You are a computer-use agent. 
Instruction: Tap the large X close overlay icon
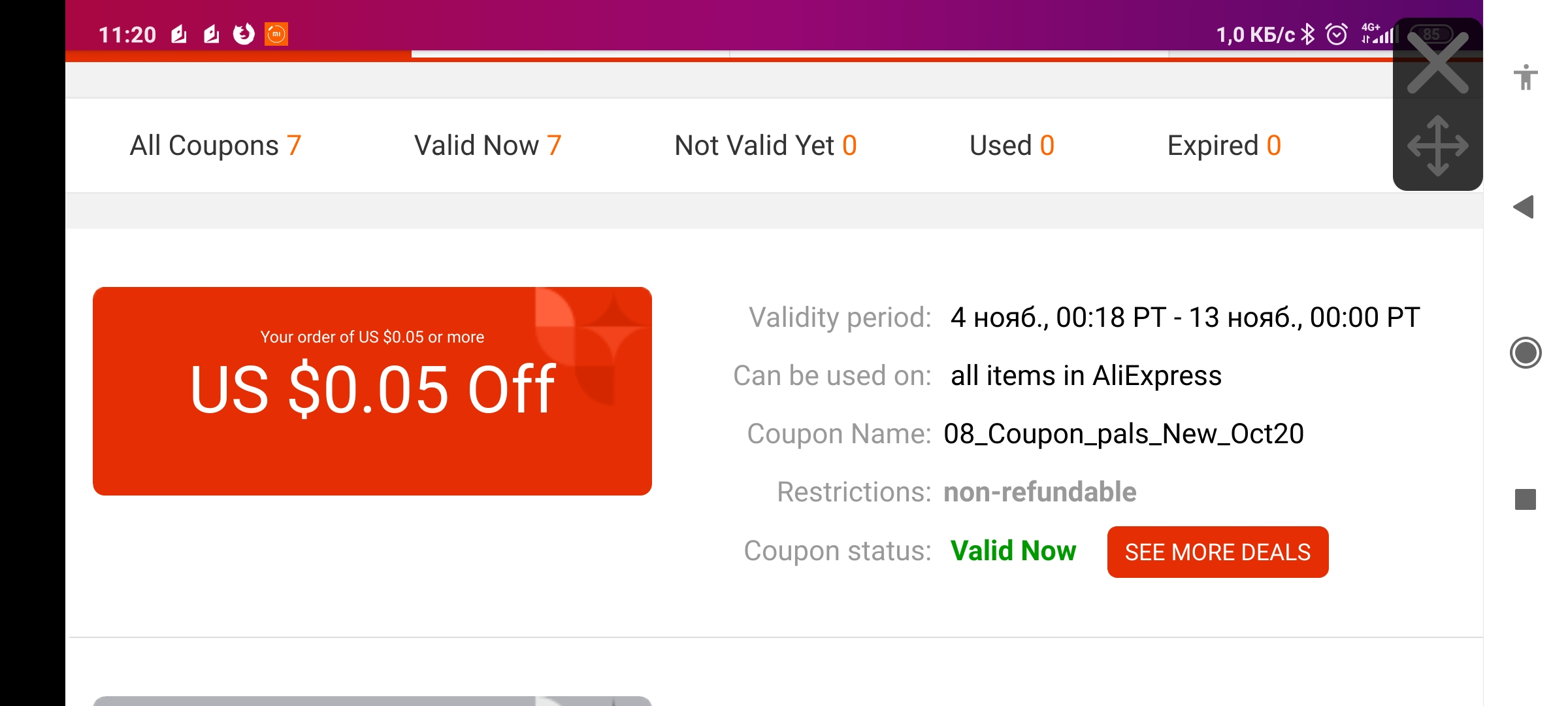[x=1437, y=62]
